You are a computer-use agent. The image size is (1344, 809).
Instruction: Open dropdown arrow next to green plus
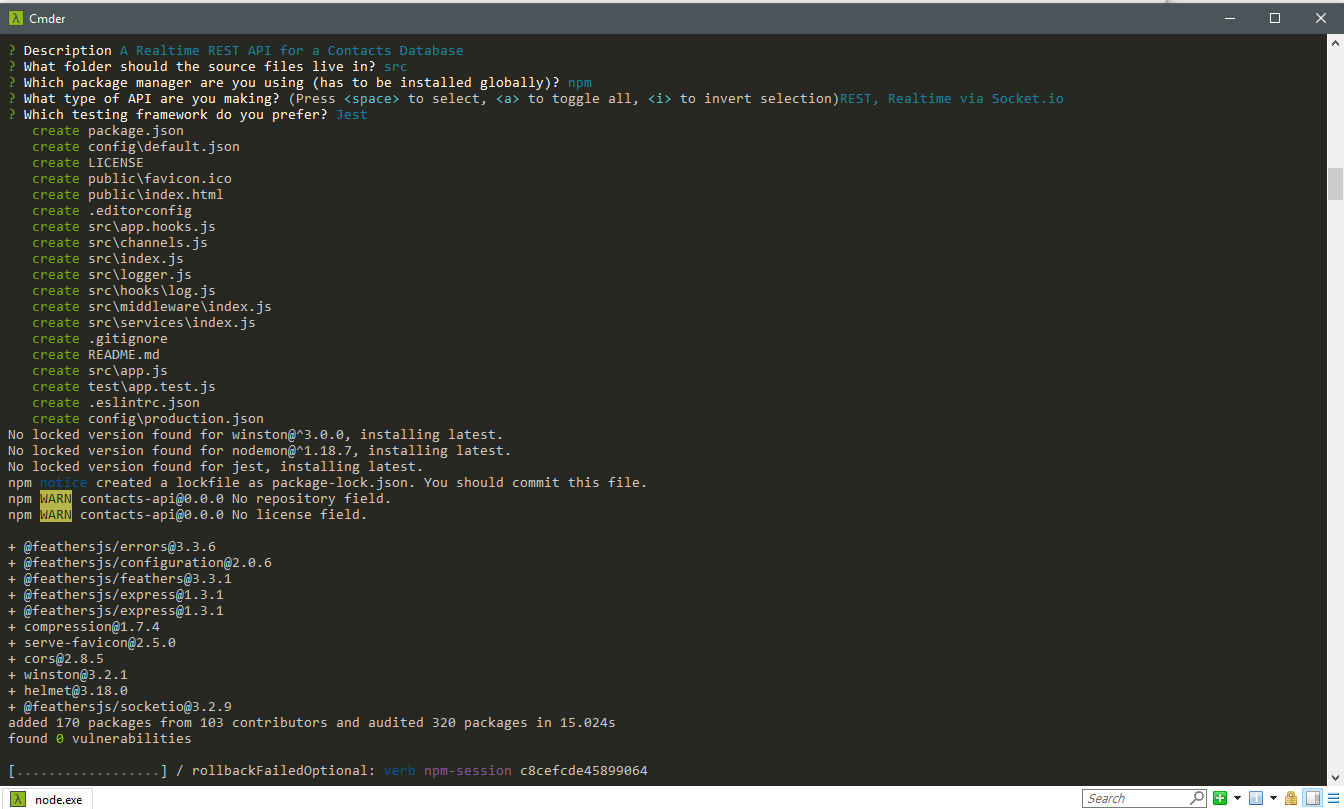tap(1237, 798)
